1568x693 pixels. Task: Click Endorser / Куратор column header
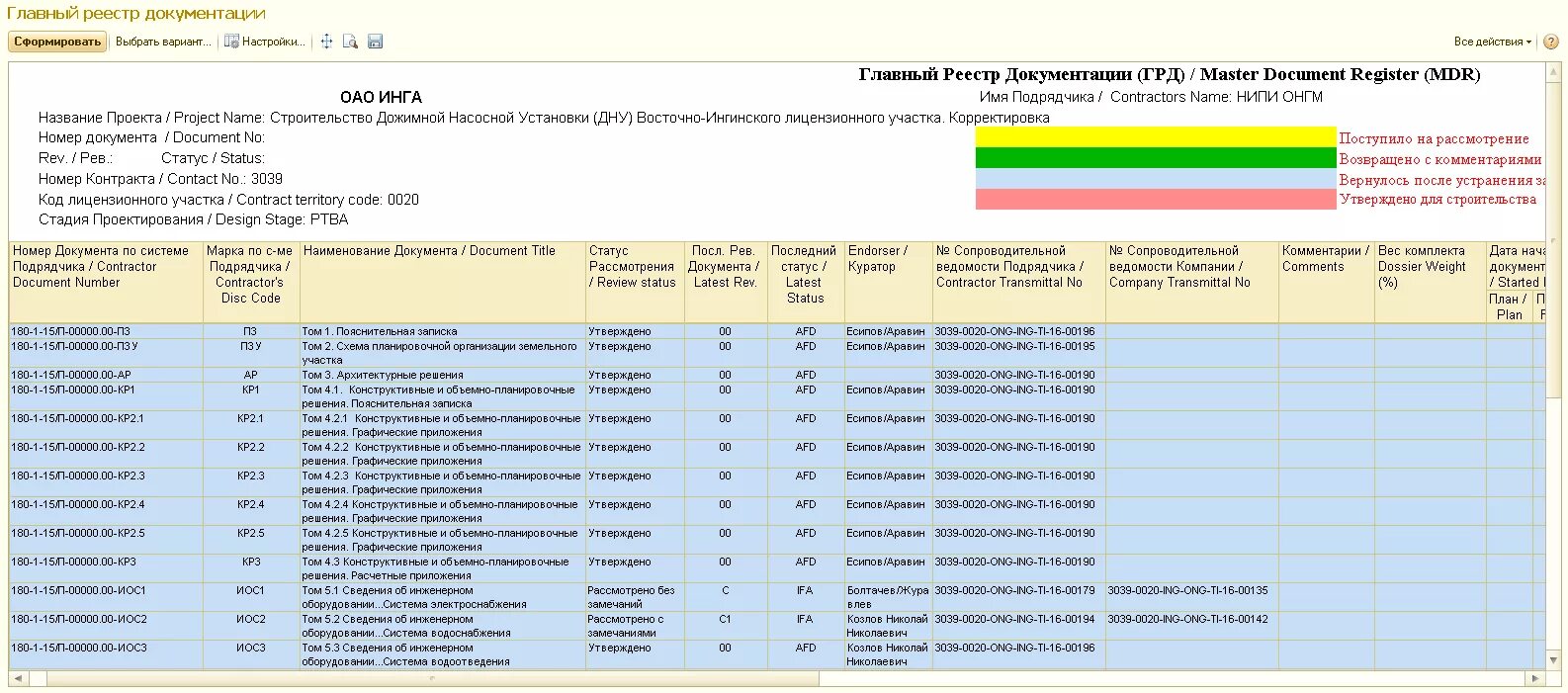point(888,282)
